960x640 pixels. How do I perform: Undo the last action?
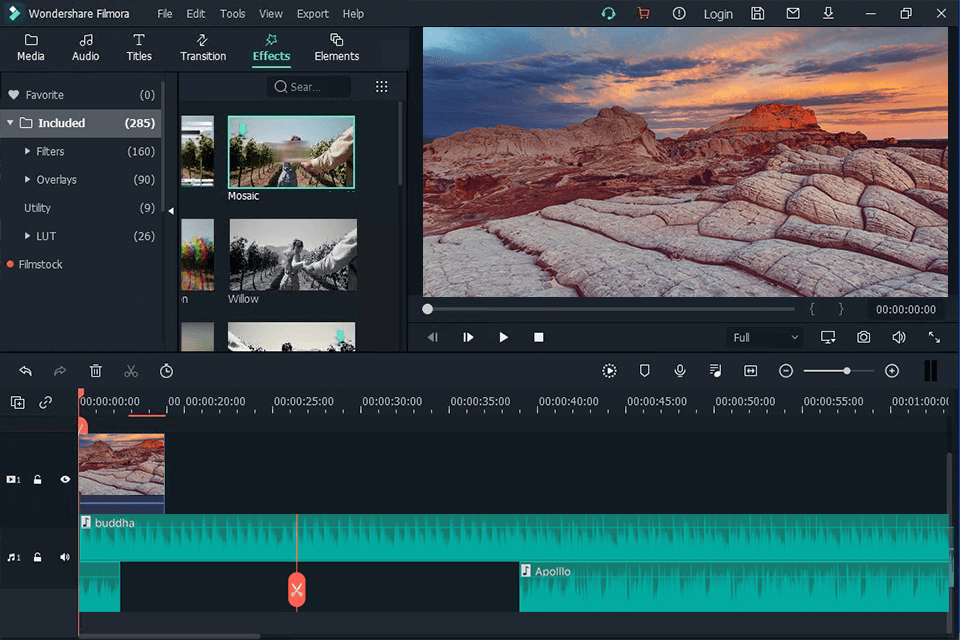(25, 371)
